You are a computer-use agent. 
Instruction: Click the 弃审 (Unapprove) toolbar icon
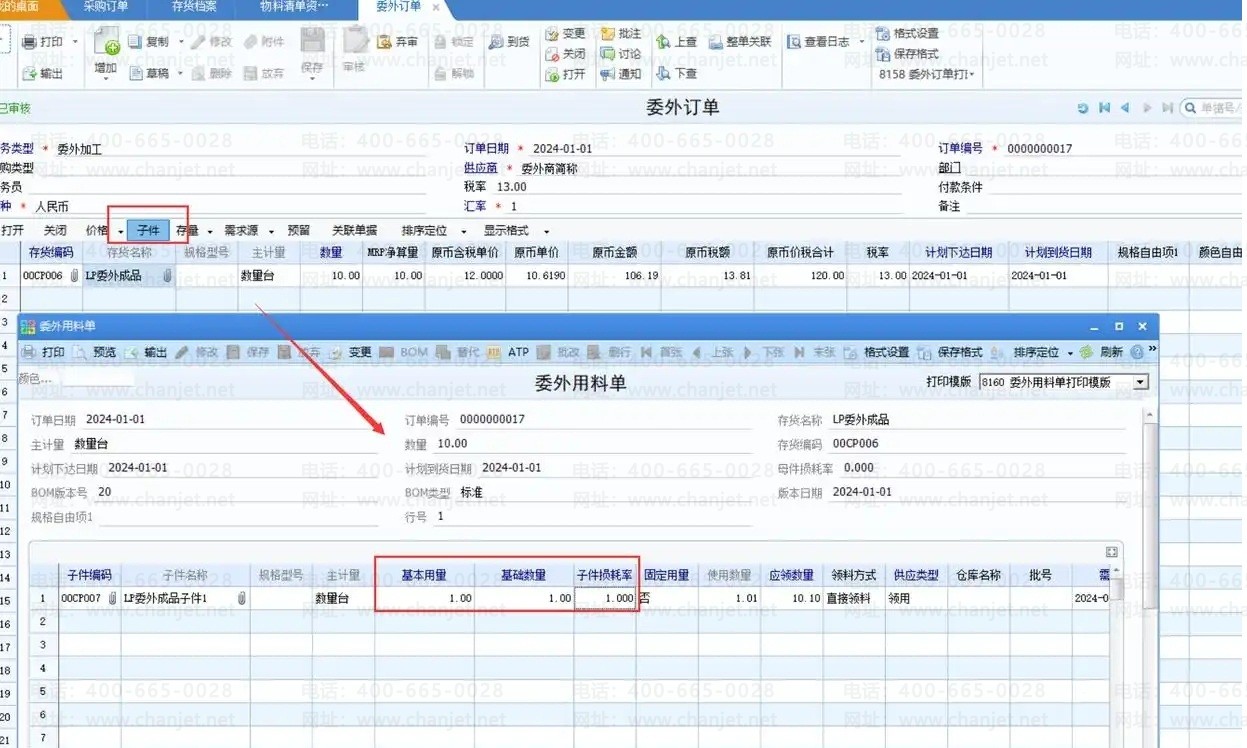click(385, 42)
